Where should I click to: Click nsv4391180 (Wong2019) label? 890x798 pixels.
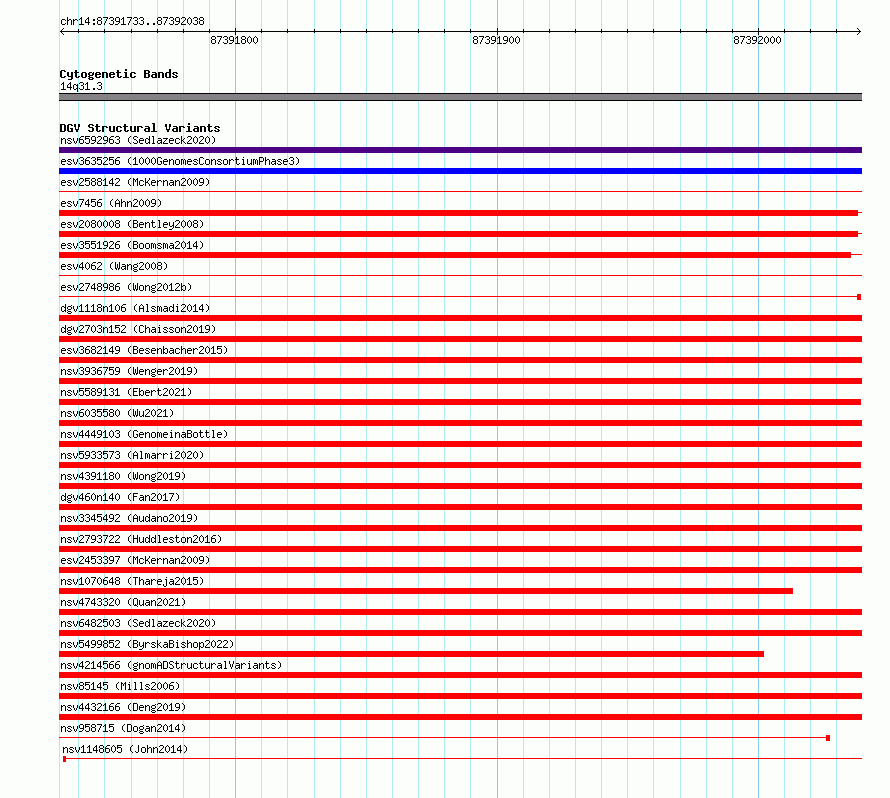[123, 476]
